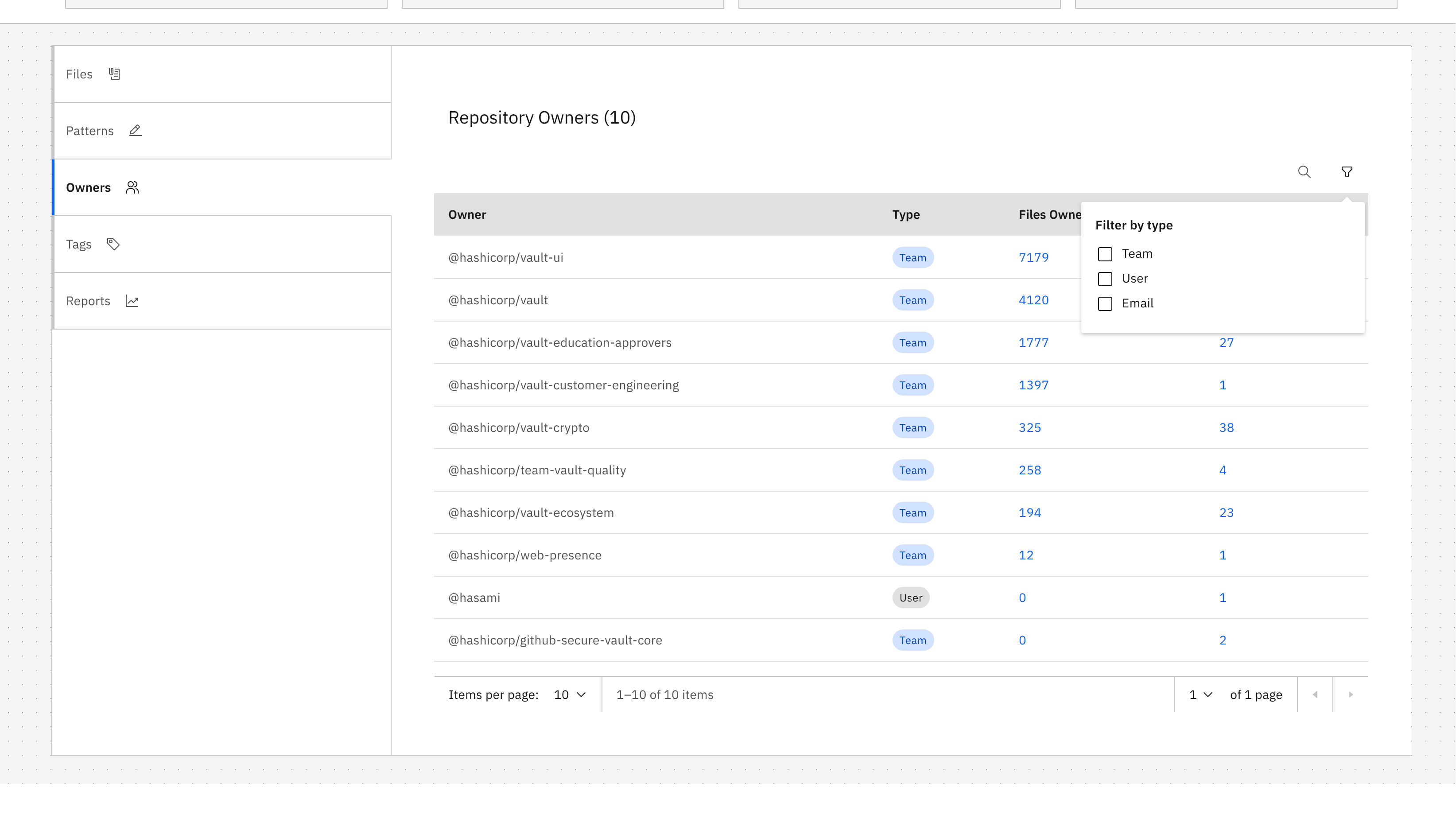Check the User filter option
The image size is (1456, 819).
(x=1105, y=279)
